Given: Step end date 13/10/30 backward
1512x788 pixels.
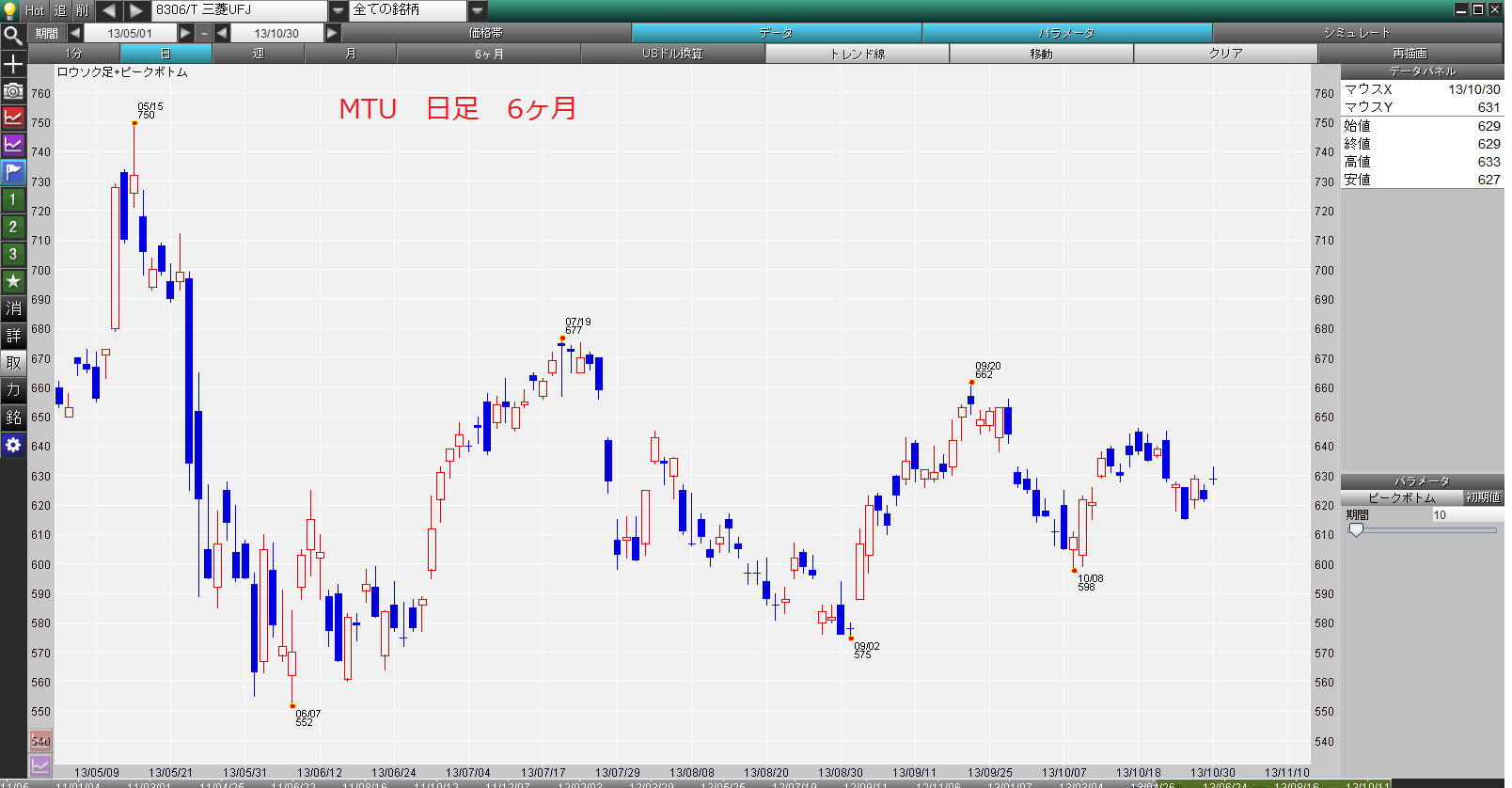Looking at the screenshot, I should (x=222, y=33).
